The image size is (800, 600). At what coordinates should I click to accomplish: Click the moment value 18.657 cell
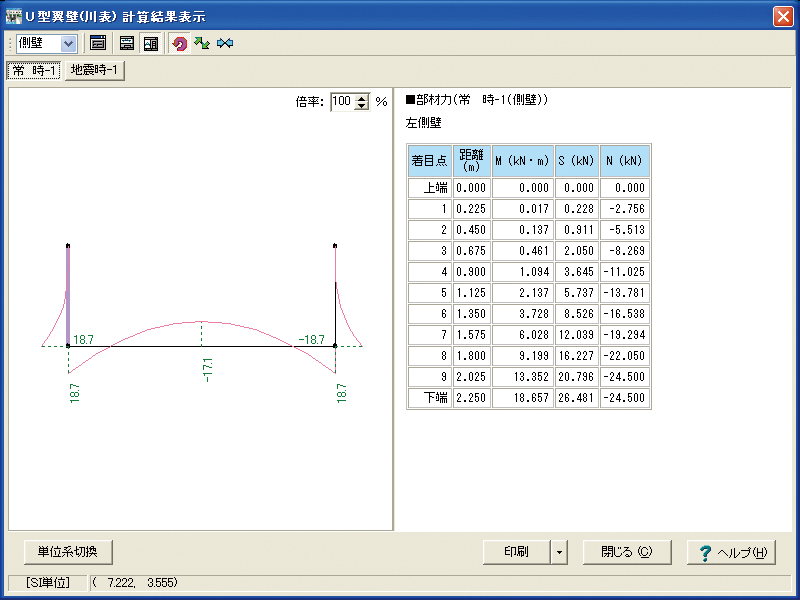[x=523, y=397]
